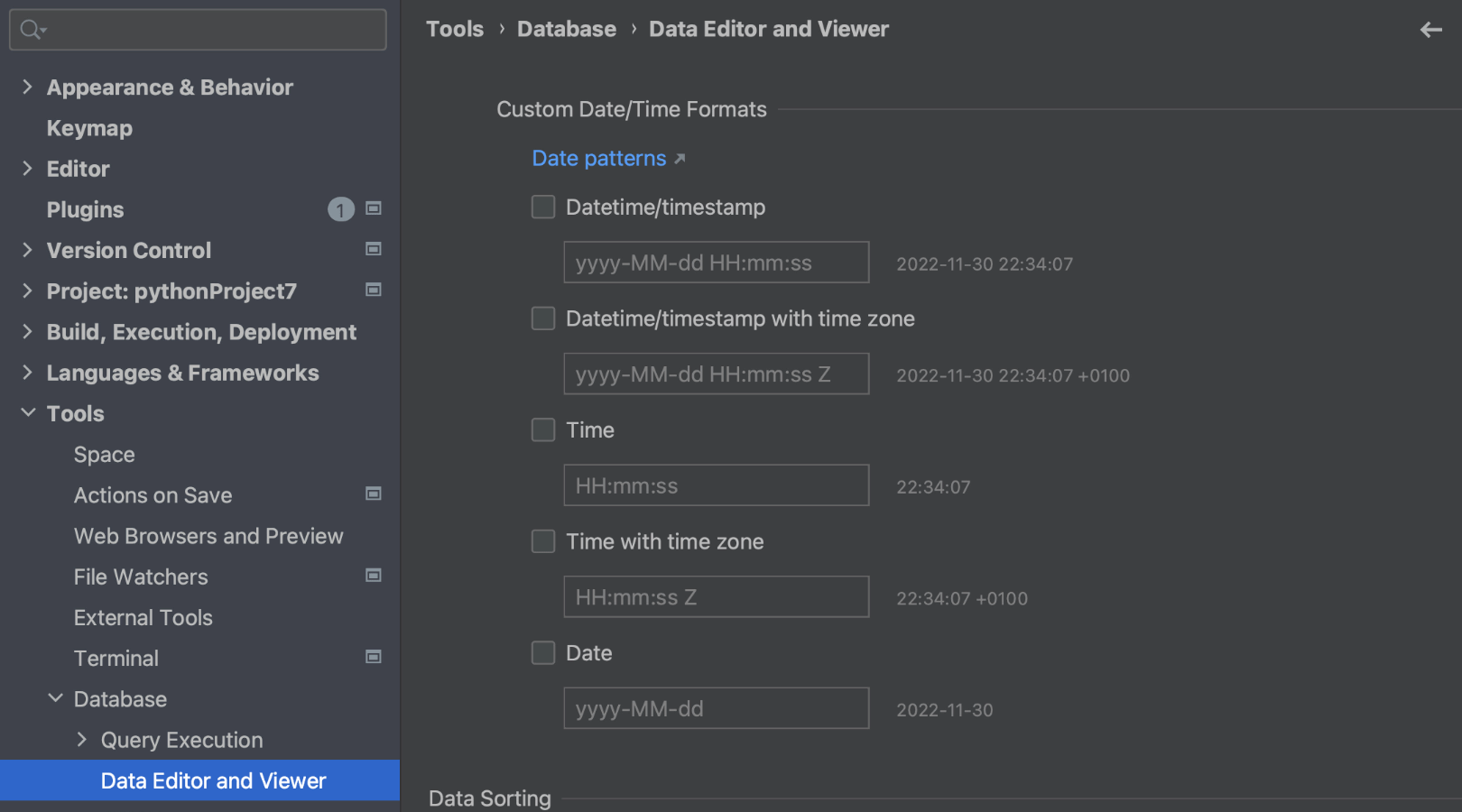
Task: Click the project-level icon beside File Watchers
Action: 373,576
